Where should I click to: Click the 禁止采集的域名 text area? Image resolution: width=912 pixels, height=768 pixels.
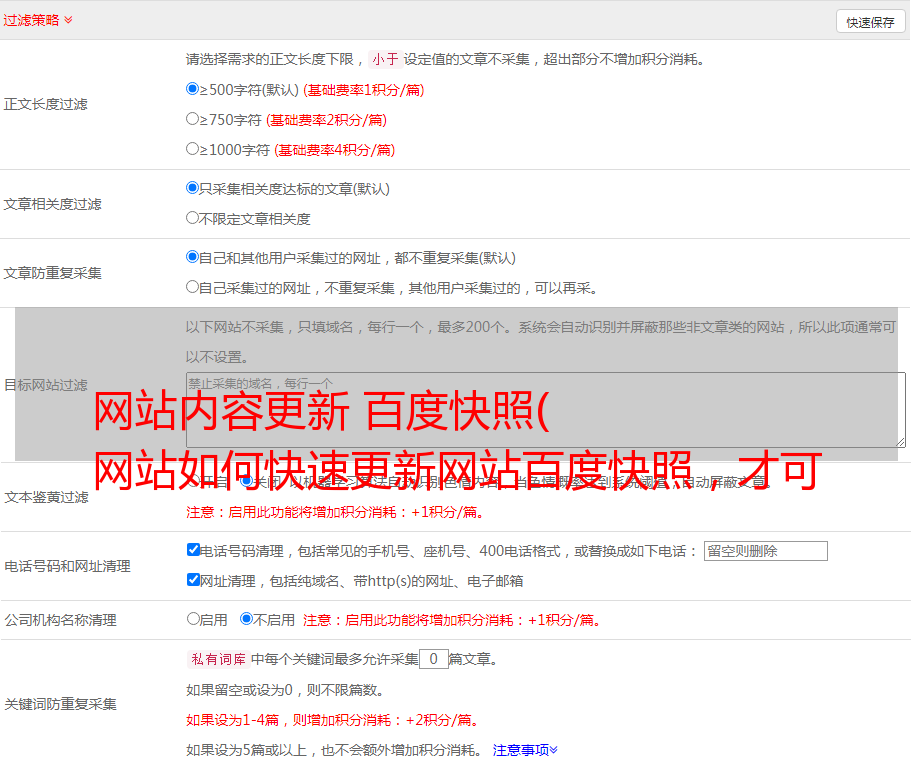point(545,409)
